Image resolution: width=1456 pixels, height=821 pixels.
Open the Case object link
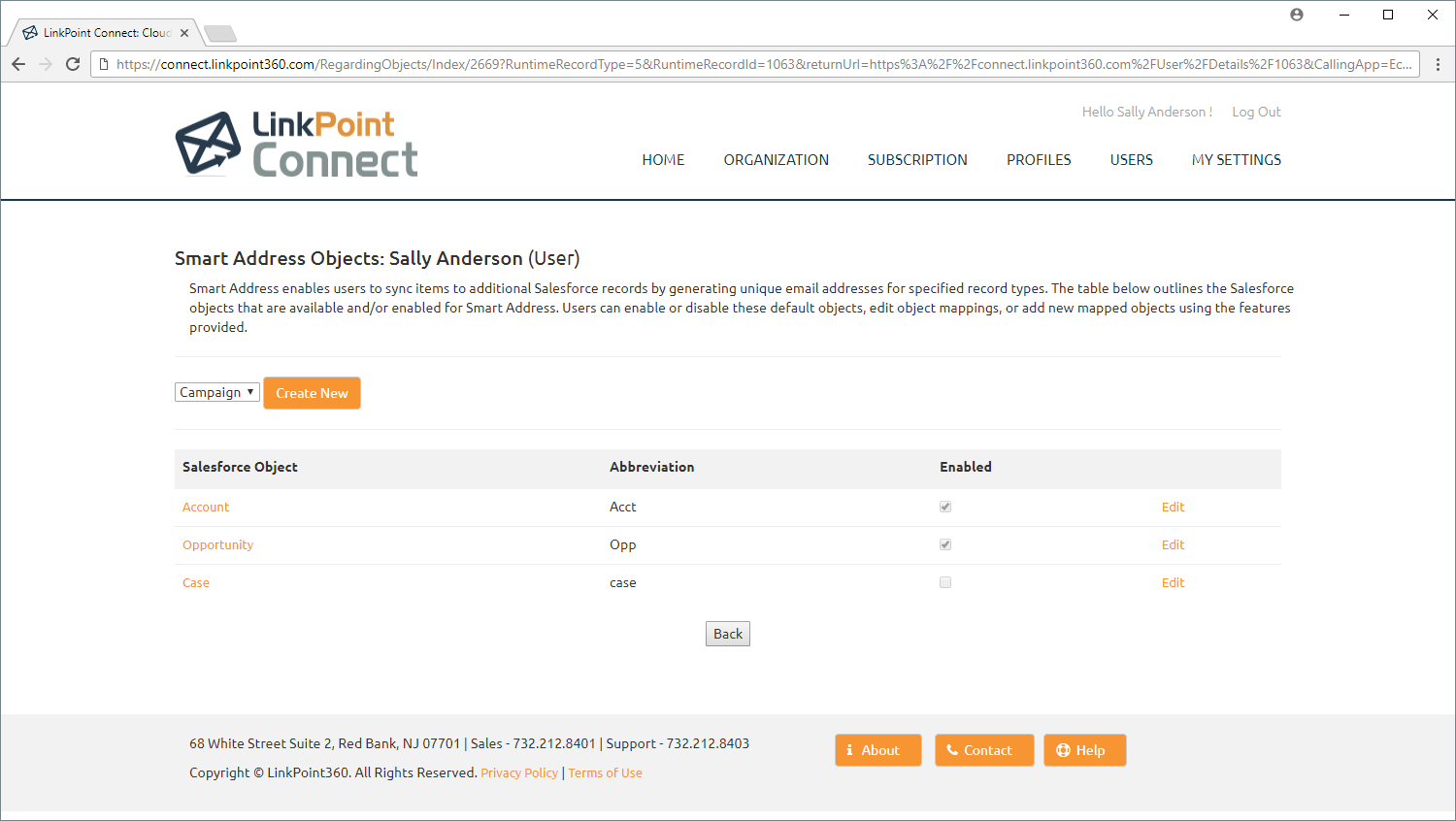tap(196, 582)
